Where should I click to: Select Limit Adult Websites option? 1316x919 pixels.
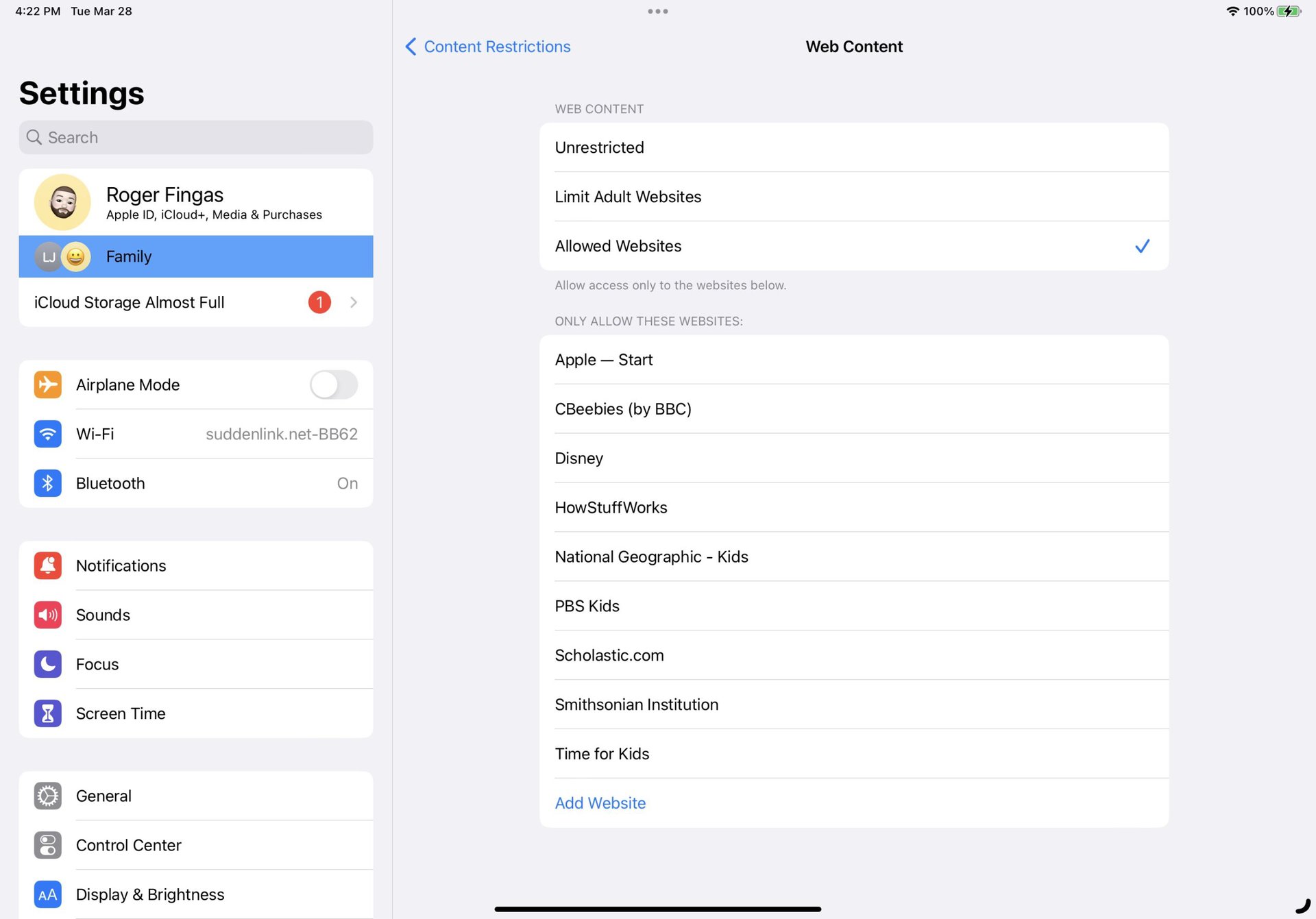point(853,197)
